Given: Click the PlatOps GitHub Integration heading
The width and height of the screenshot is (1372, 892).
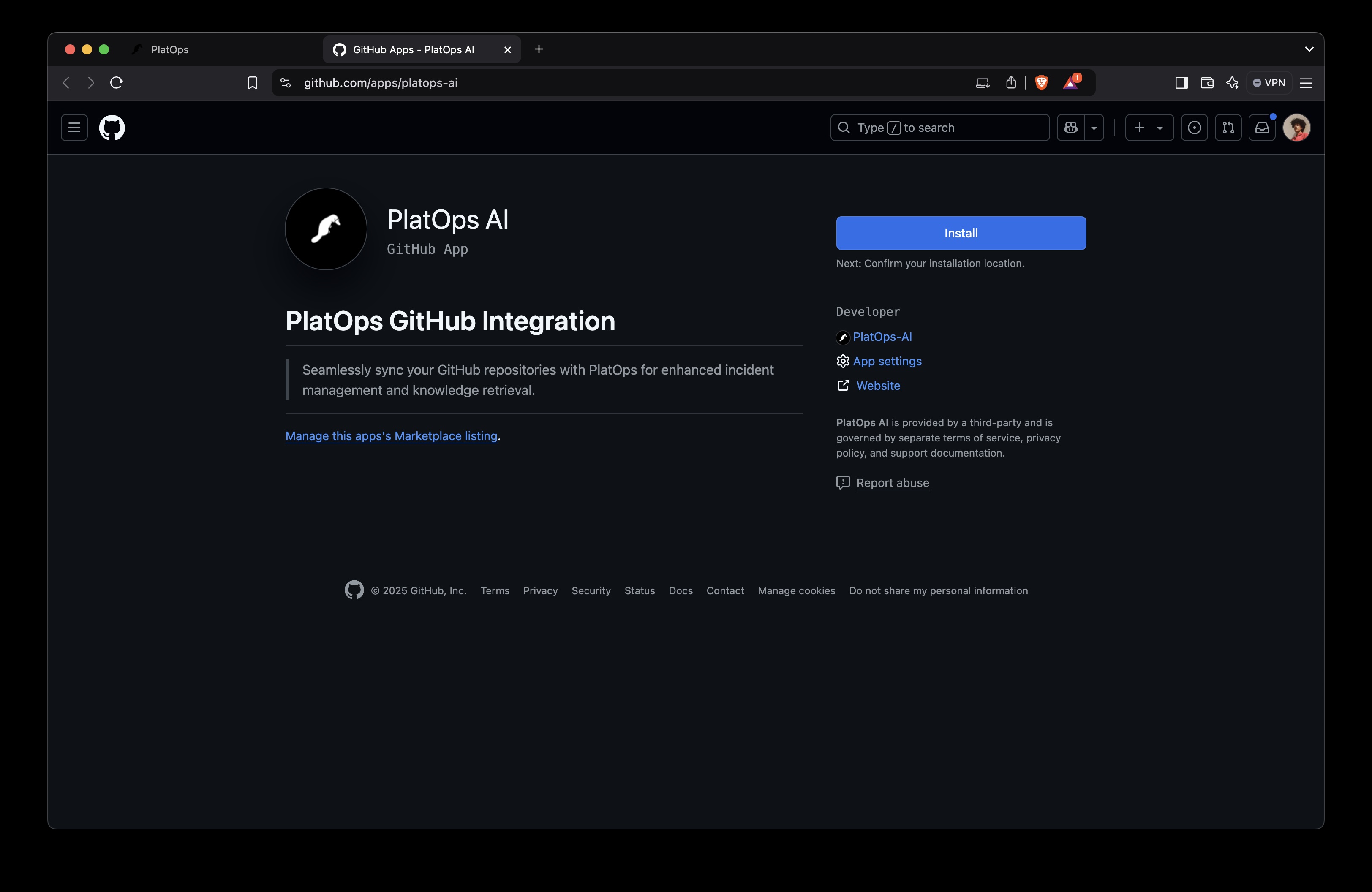Looking at the screenshot, I should (450, 321).
